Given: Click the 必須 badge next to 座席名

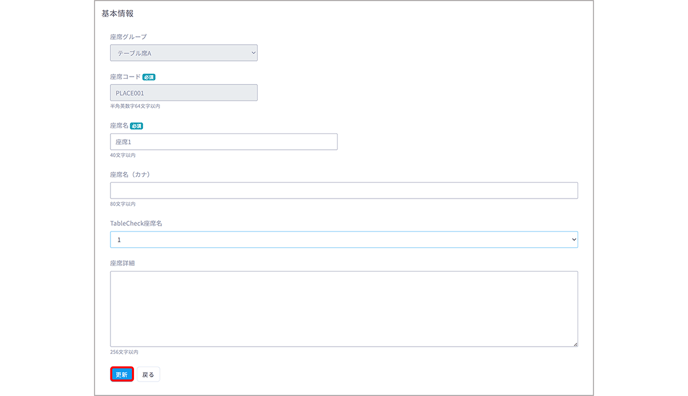Looking at the screenshot, I should point(136,126).
